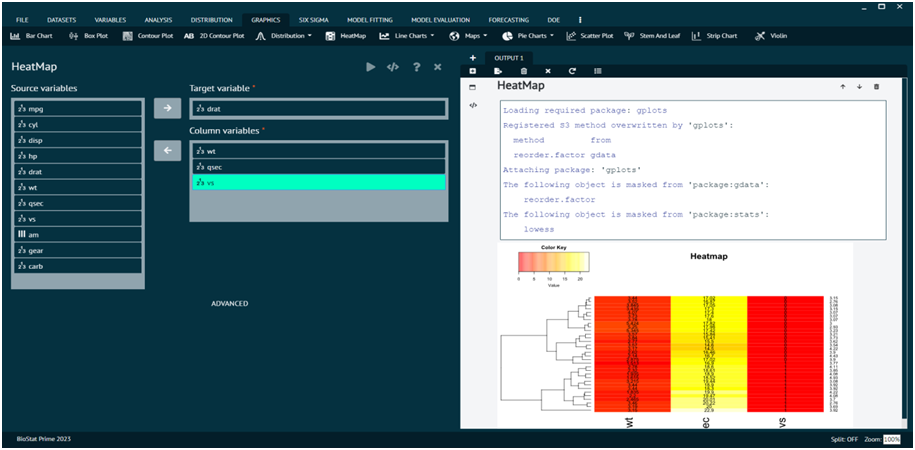Move selected variable left with arrow button
The image size is (915, 450).
(x=167, y=151)
